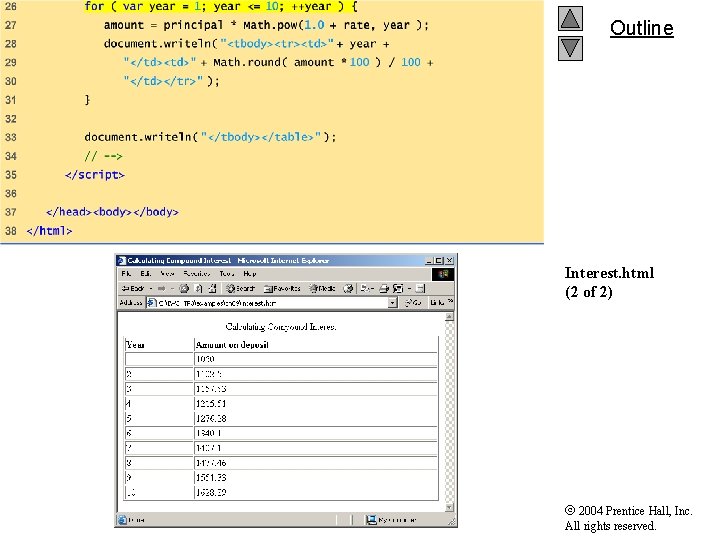The width and height of the screenshot is (720, 540).
Task: Click the Go button beside the Address bar
Action: (x=413, y=303)
